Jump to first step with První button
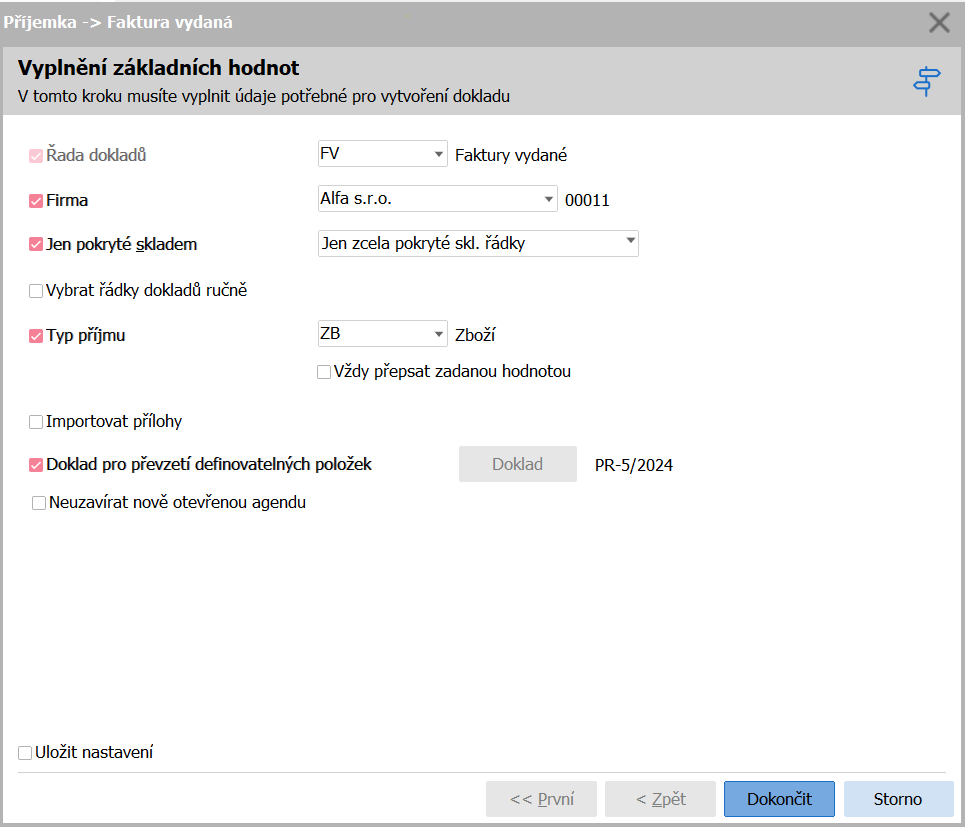965x827 pixels. (x=541, y=799)
